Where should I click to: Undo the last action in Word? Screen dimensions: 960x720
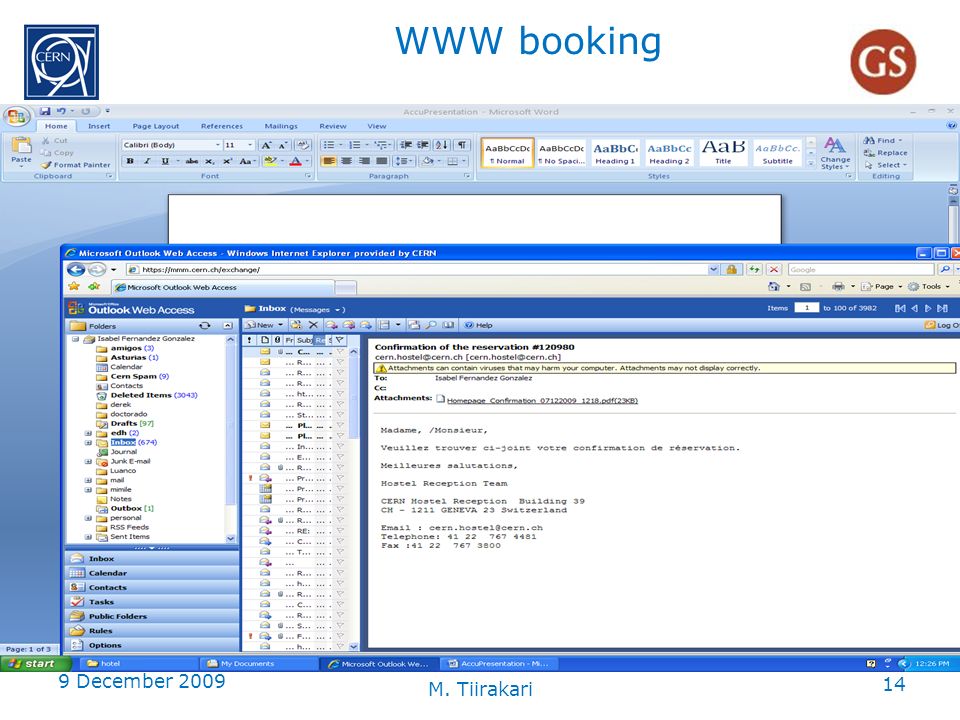[61, 111]
